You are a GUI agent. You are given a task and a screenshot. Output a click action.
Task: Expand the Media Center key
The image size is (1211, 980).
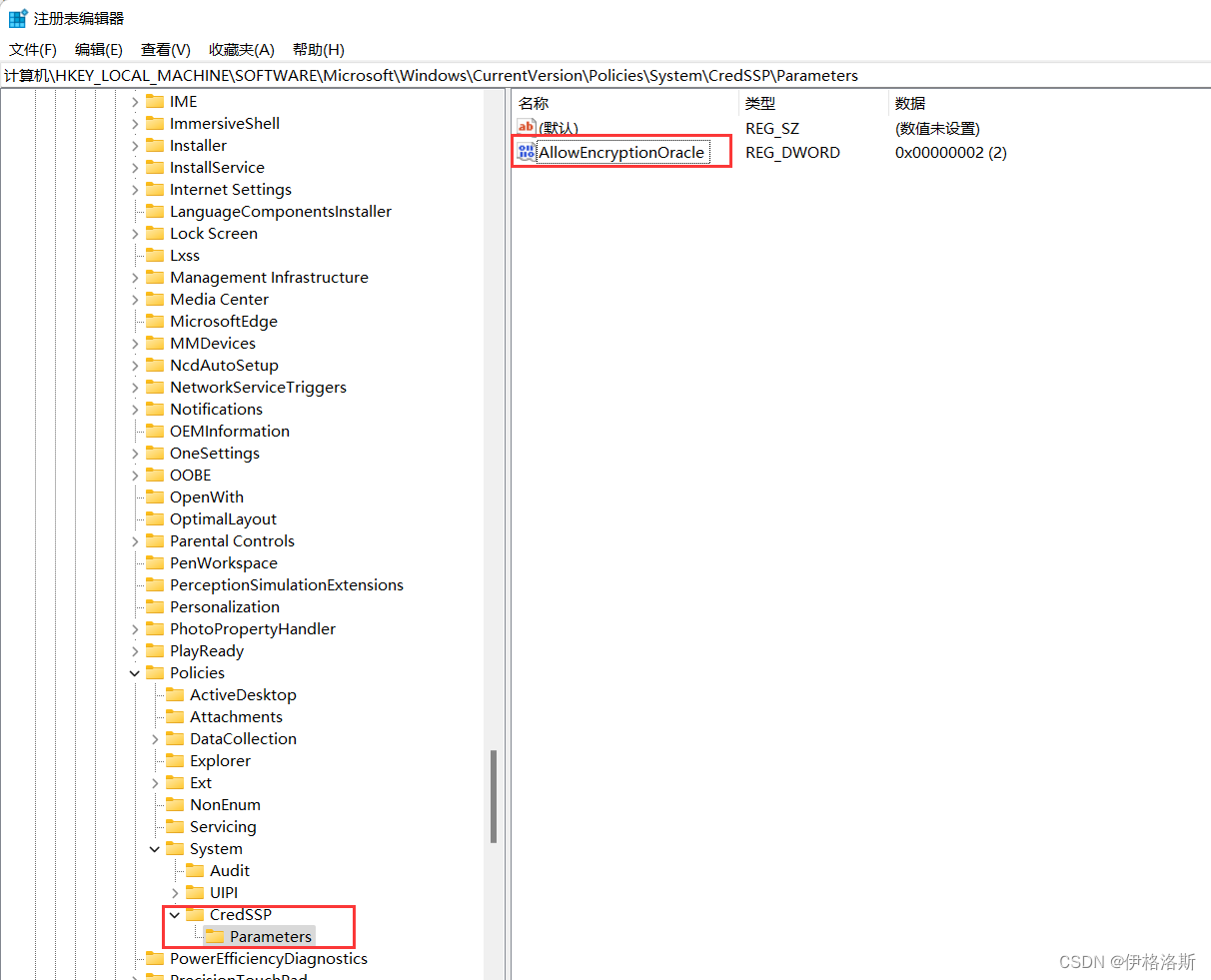click(135, 300)
